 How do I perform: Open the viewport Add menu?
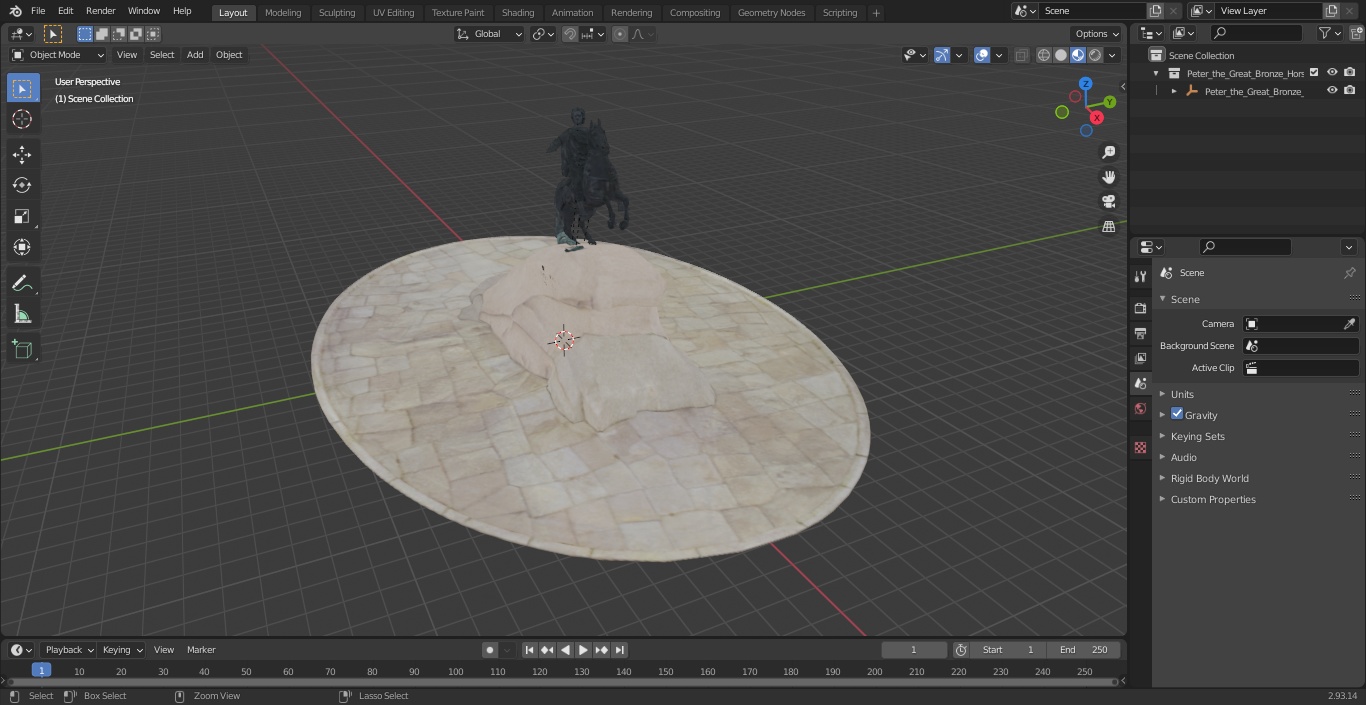tap(195, 55)
